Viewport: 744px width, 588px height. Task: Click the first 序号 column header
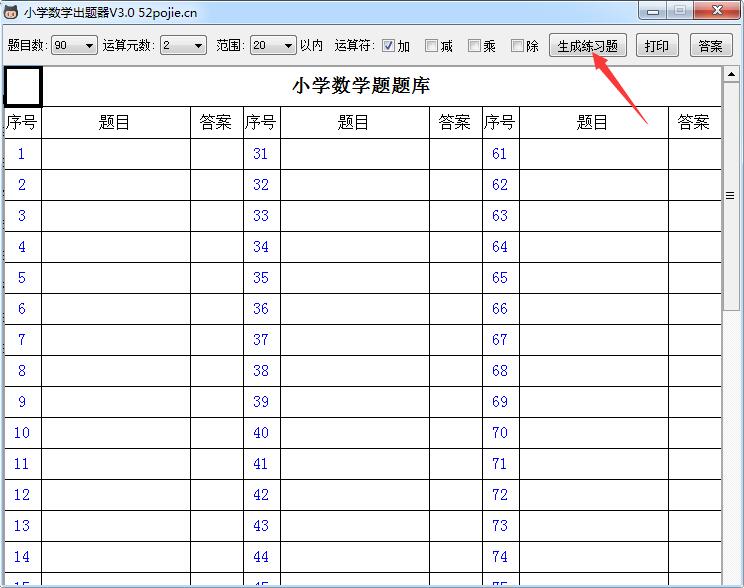click(x=23, y=122)
